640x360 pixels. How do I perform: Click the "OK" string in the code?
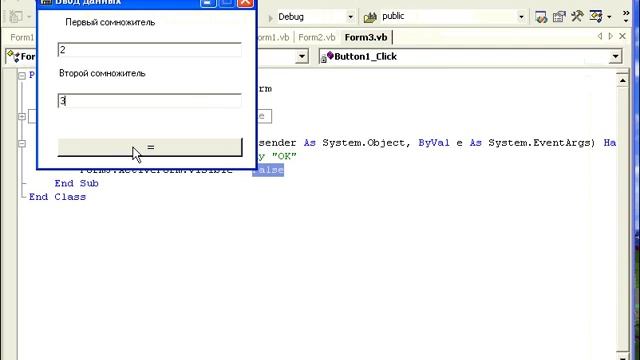[284, 156]
